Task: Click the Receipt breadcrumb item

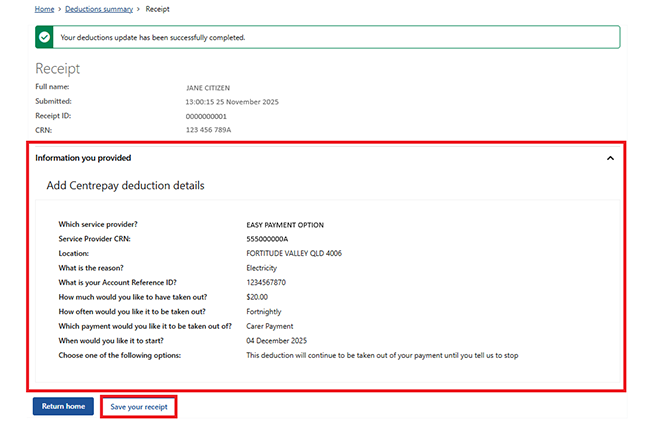Action: pyautogui.click(x=155, y=9)
